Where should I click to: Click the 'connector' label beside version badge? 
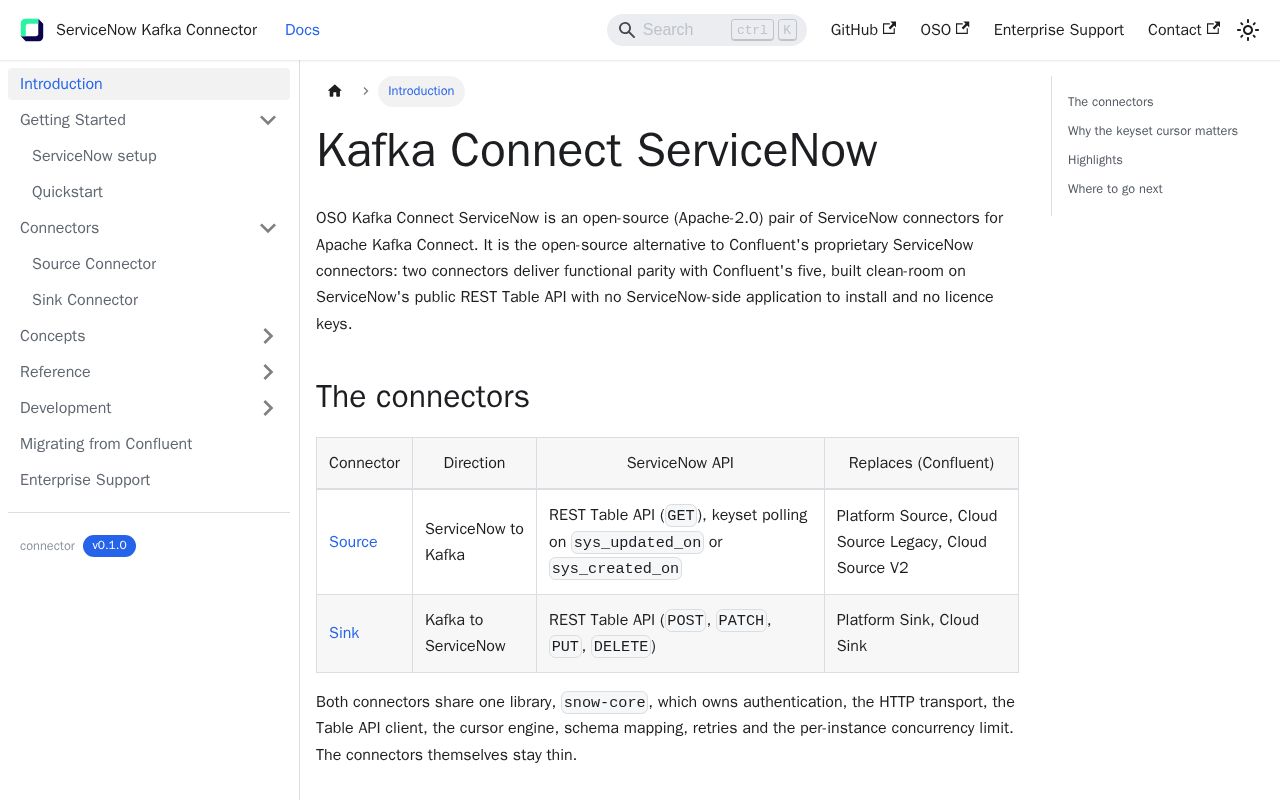pos(47,546)
